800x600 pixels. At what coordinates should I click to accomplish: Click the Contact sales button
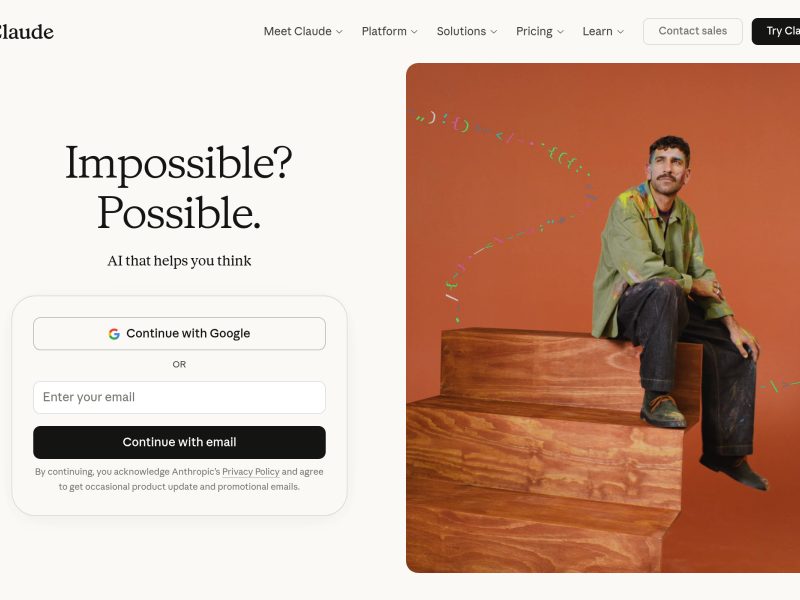692,31
